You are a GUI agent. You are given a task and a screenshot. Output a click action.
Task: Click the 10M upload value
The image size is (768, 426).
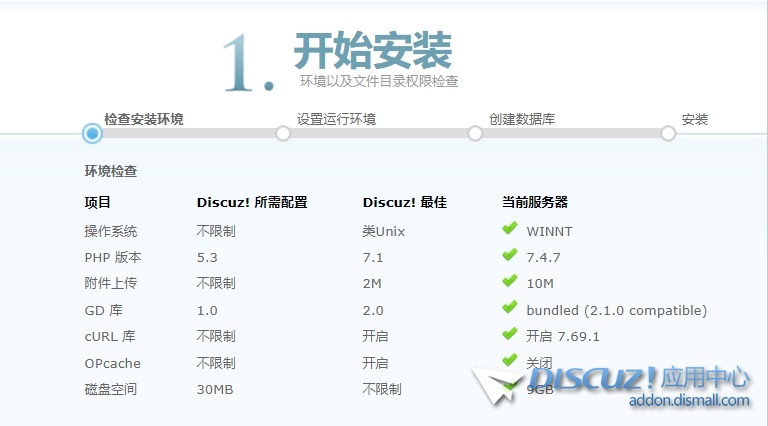(x=540, y=284)
